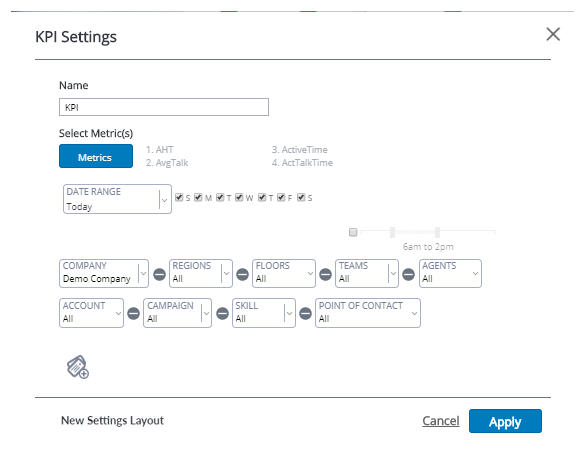Click minus icon between Floors and Teams

(x=326, y=275)
